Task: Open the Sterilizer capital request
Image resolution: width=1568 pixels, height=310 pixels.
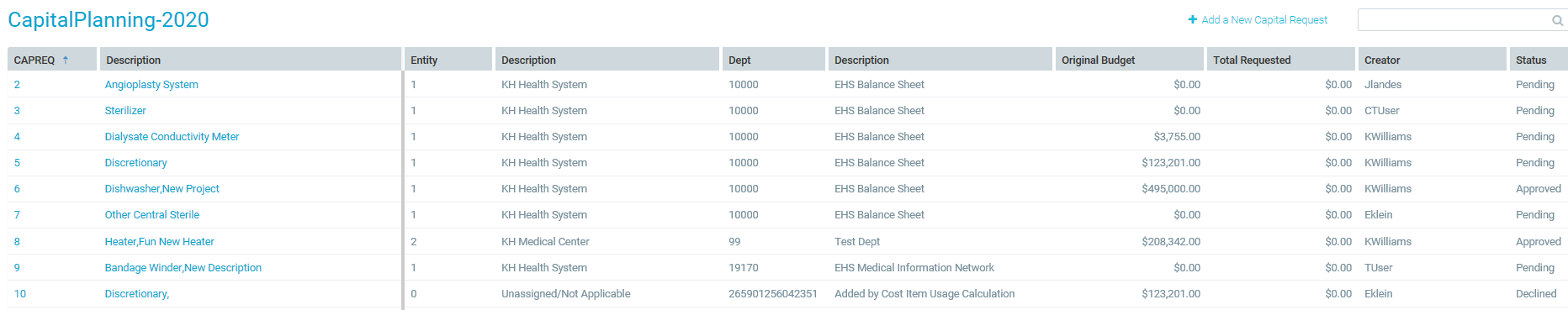Action: (125, 110)
